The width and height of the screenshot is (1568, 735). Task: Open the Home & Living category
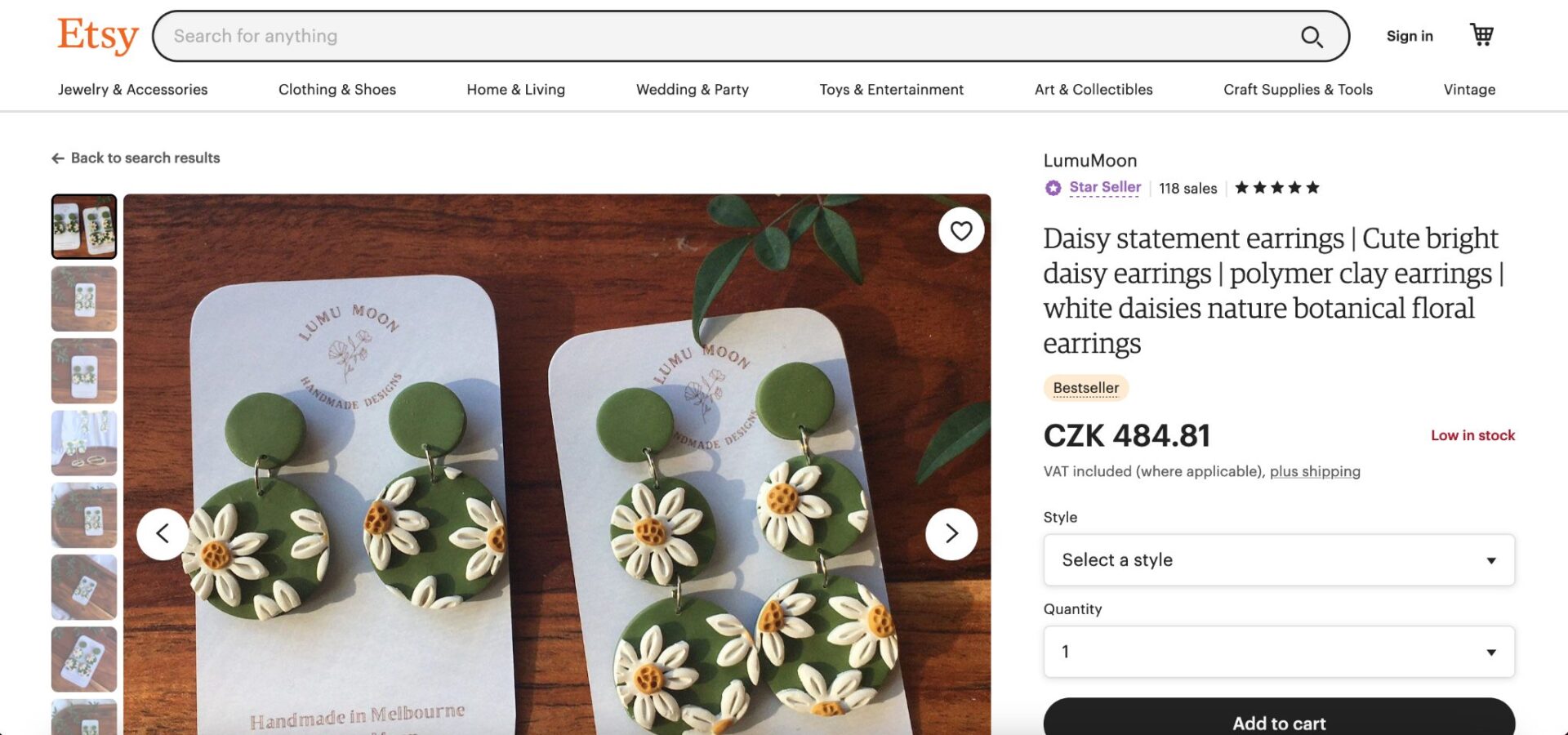tap(515, 90)
